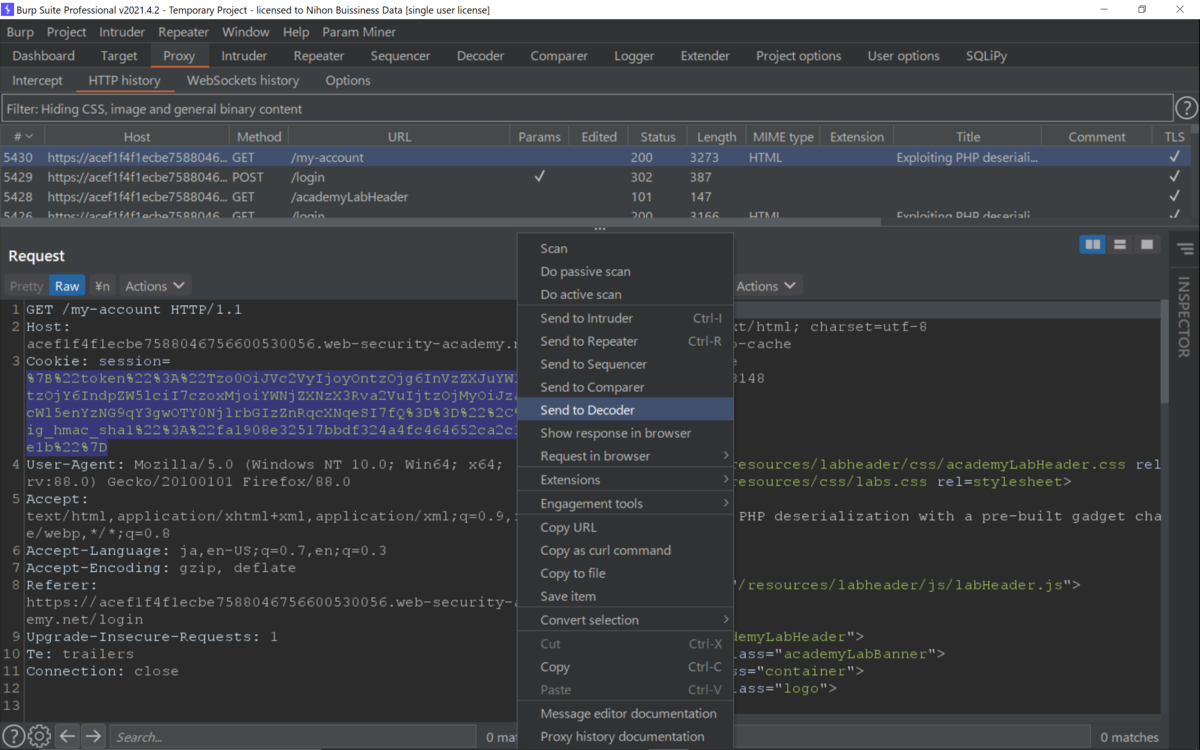The width and height of the screenshot is (1200, 750).
Task: Sort by Method column header
Action: coord(259,137)
